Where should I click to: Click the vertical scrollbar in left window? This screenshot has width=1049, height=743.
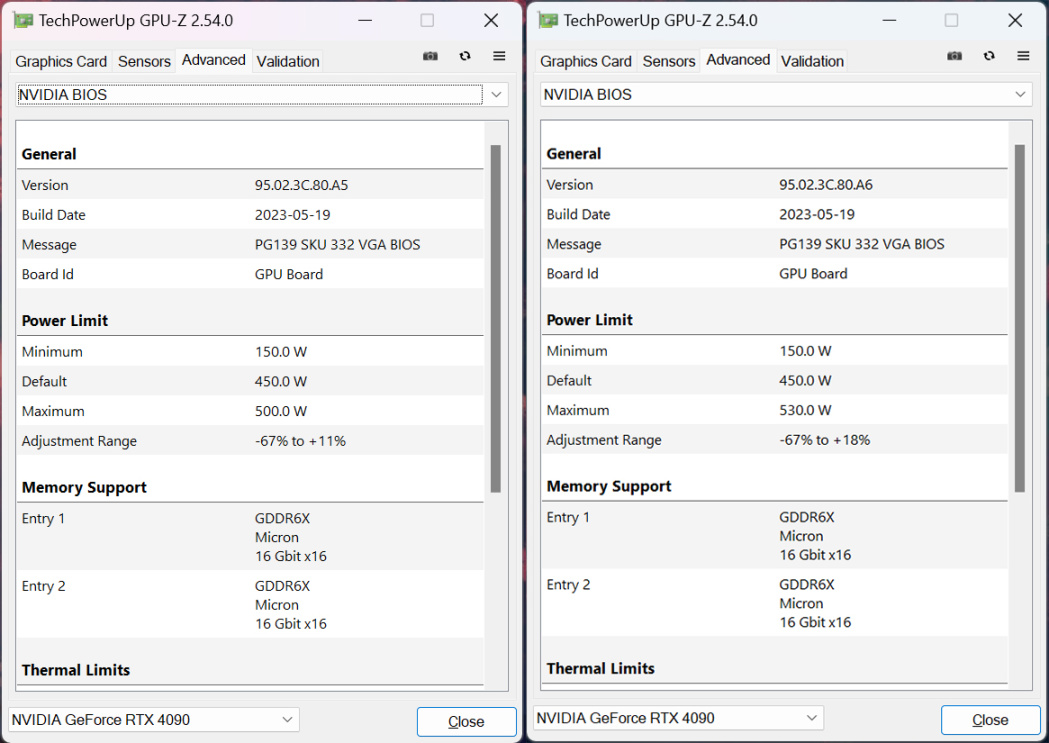coord(495,318)
